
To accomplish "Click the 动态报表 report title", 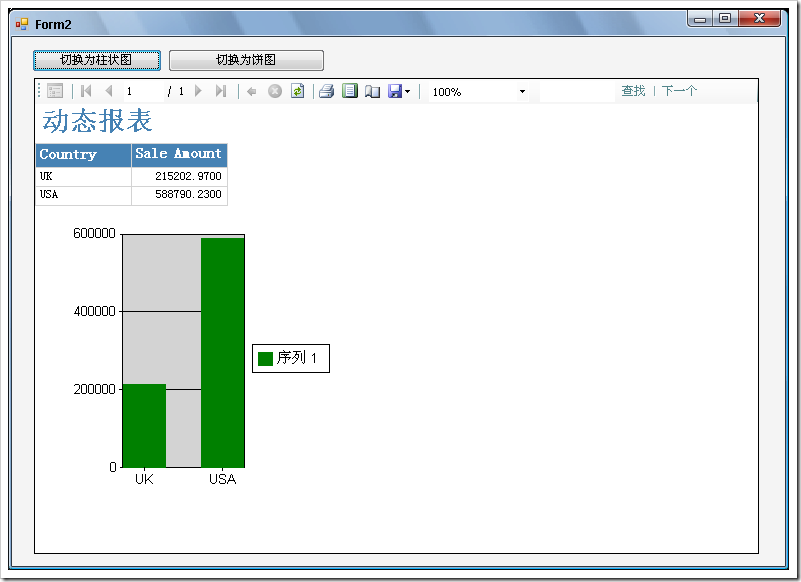I will 97,121.
